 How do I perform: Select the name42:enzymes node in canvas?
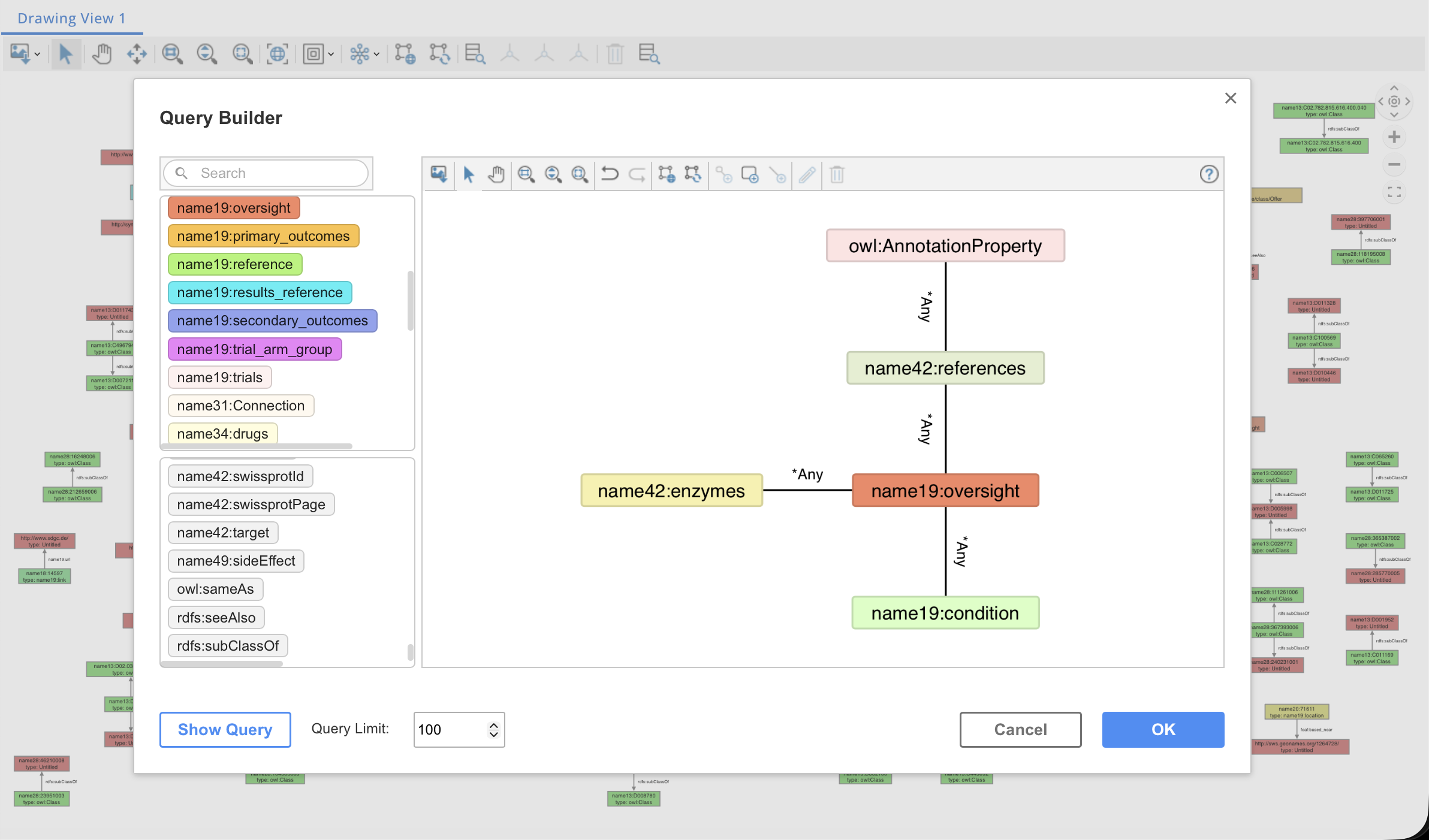pos(671,491)
